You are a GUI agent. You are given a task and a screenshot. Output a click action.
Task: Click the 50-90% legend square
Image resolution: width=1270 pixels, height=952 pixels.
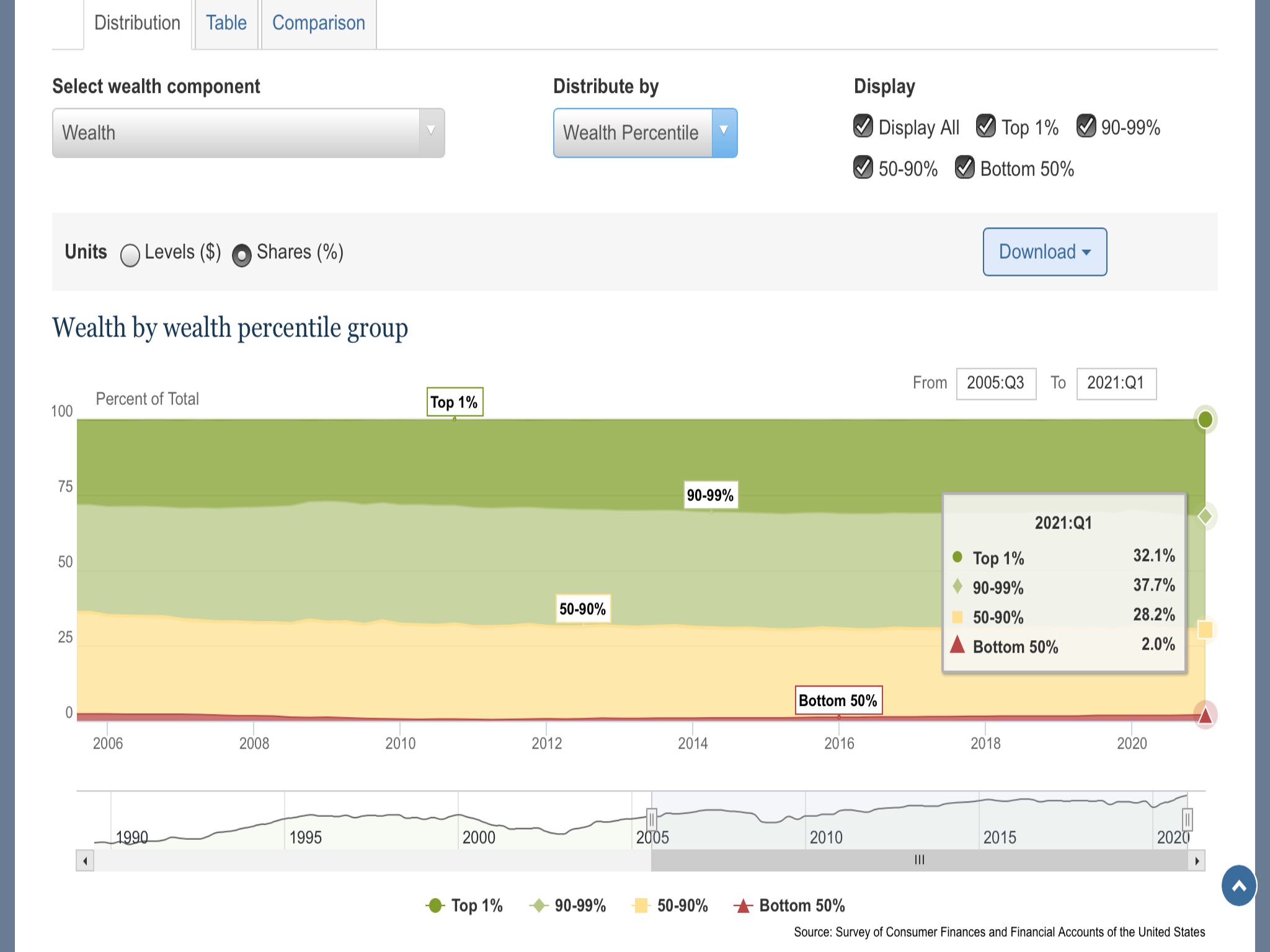point(641,906)
